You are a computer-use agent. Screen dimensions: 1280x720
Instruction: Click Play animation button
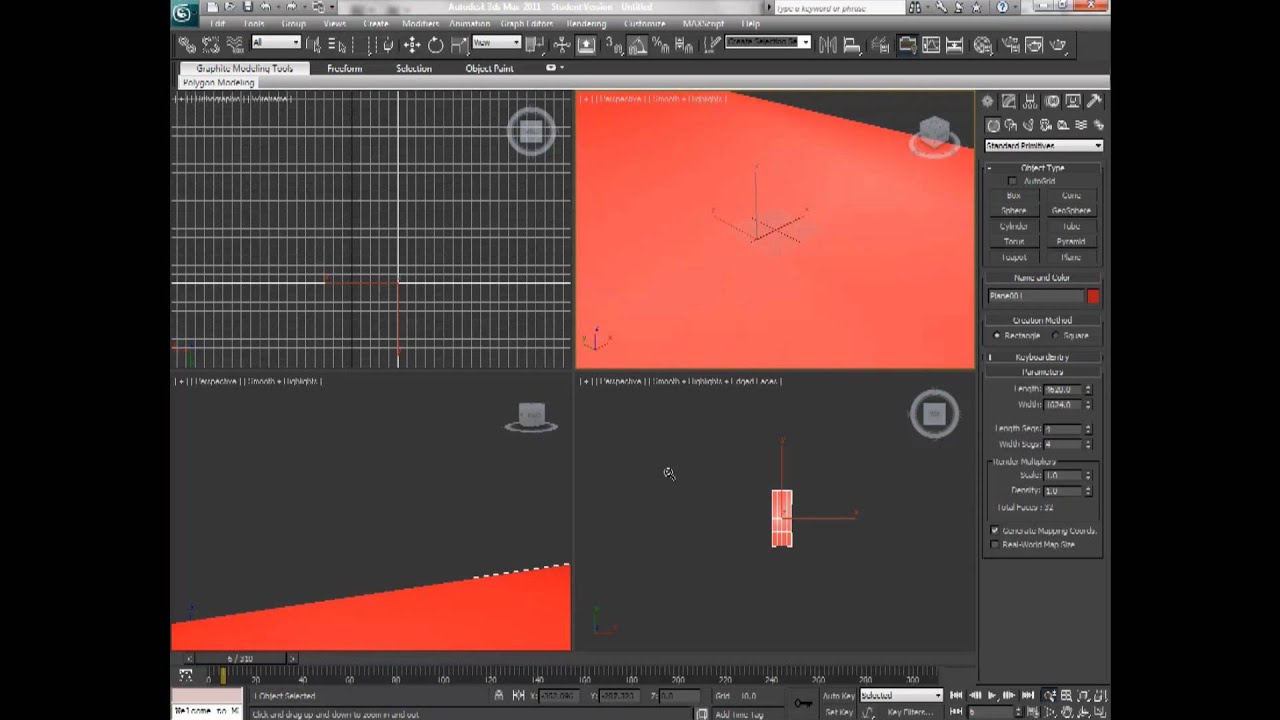click(x=992, y=695)
